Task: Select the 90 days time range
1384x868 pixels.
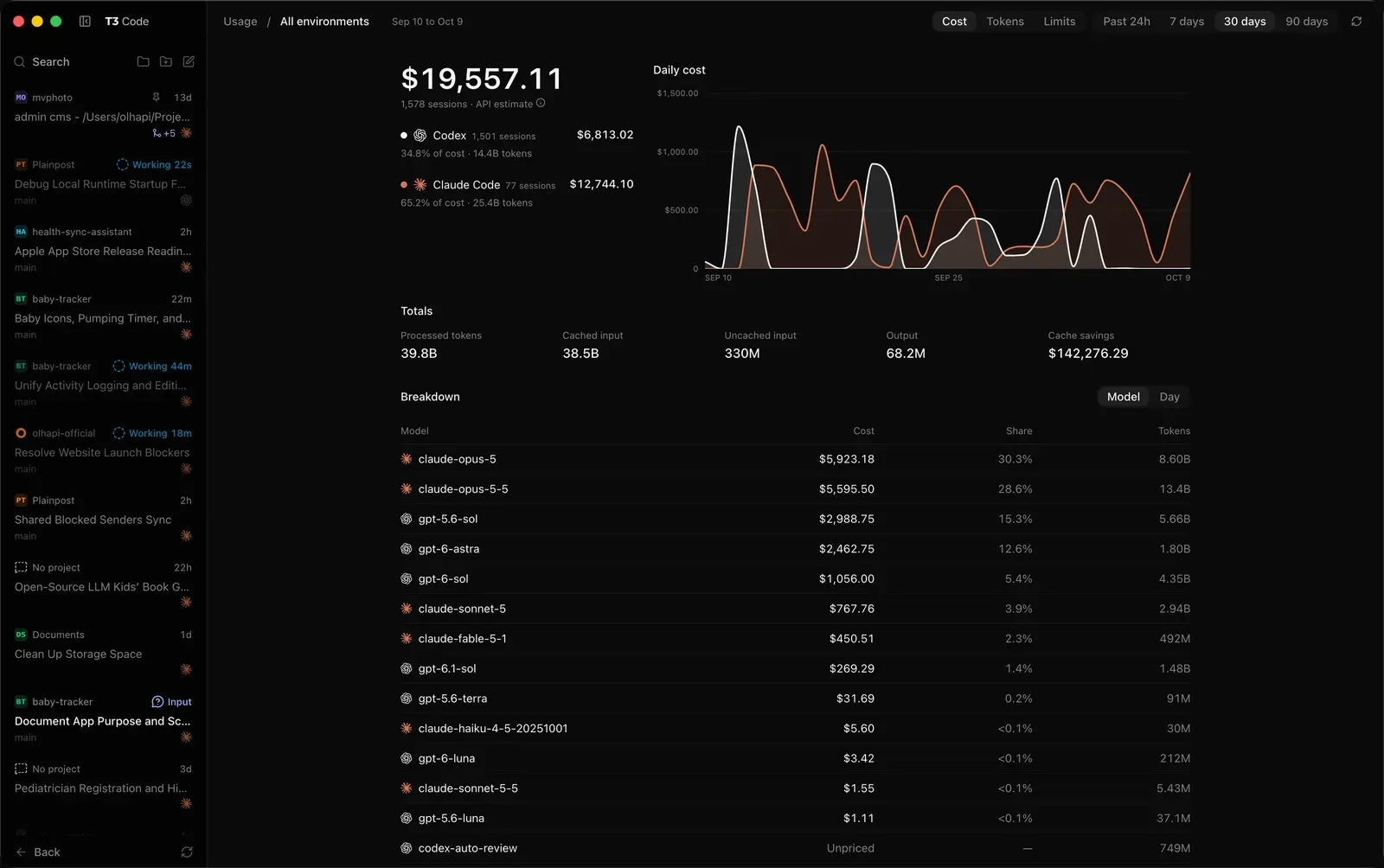Action: [x=1306, y=22]
